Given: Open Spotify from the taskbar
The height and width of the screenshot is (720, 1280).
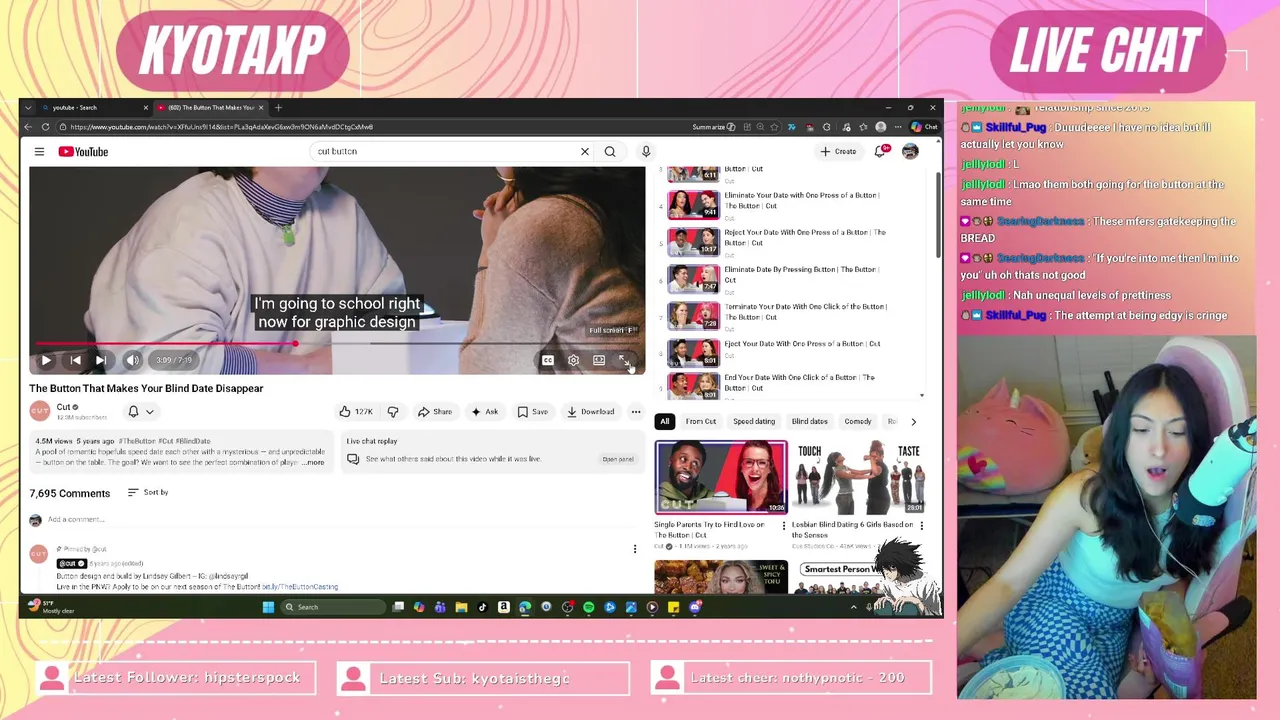Looking at the screenshot, I should [589, 607].
